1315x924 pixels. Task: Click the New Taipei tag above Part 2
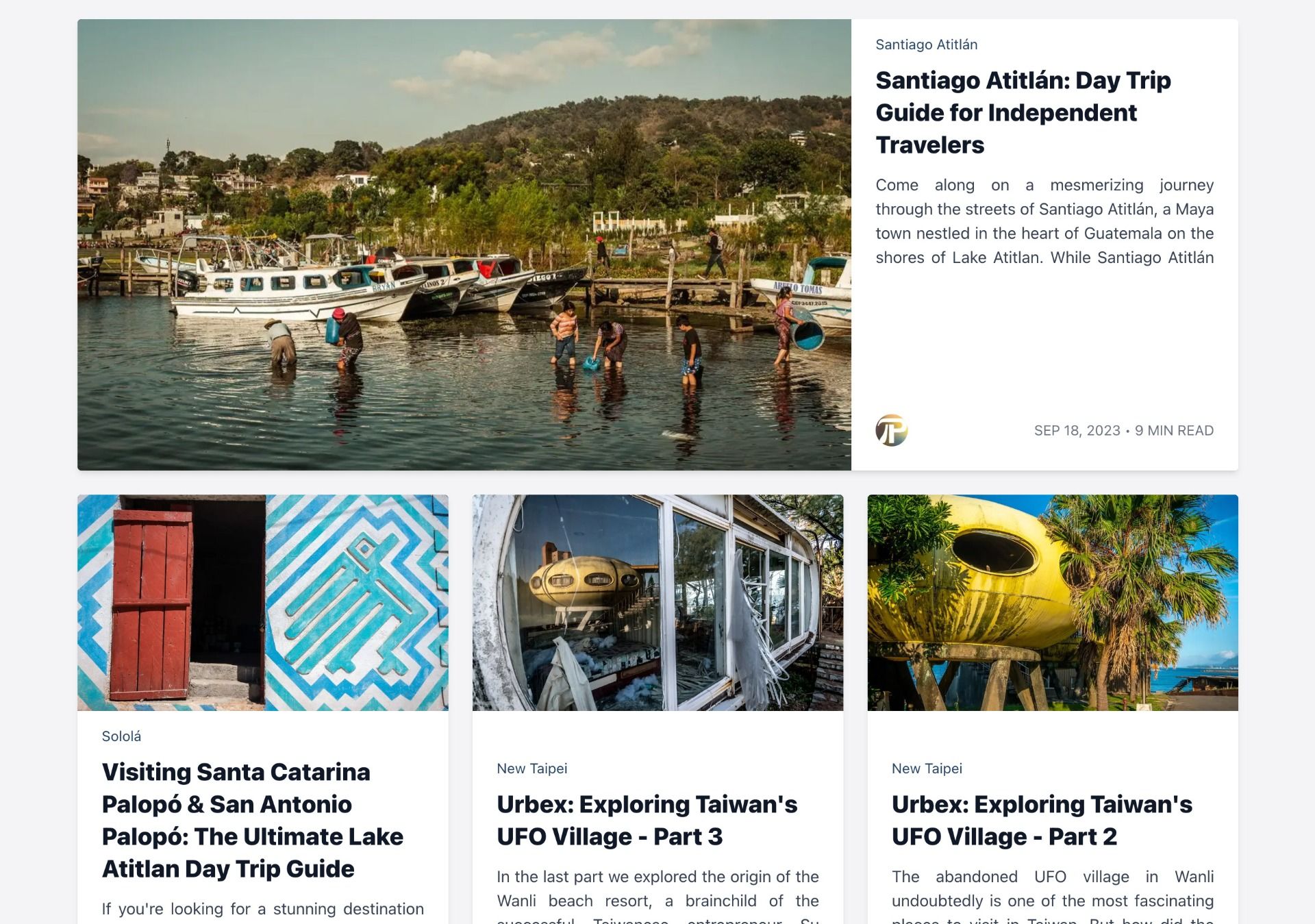coord(927,769)
